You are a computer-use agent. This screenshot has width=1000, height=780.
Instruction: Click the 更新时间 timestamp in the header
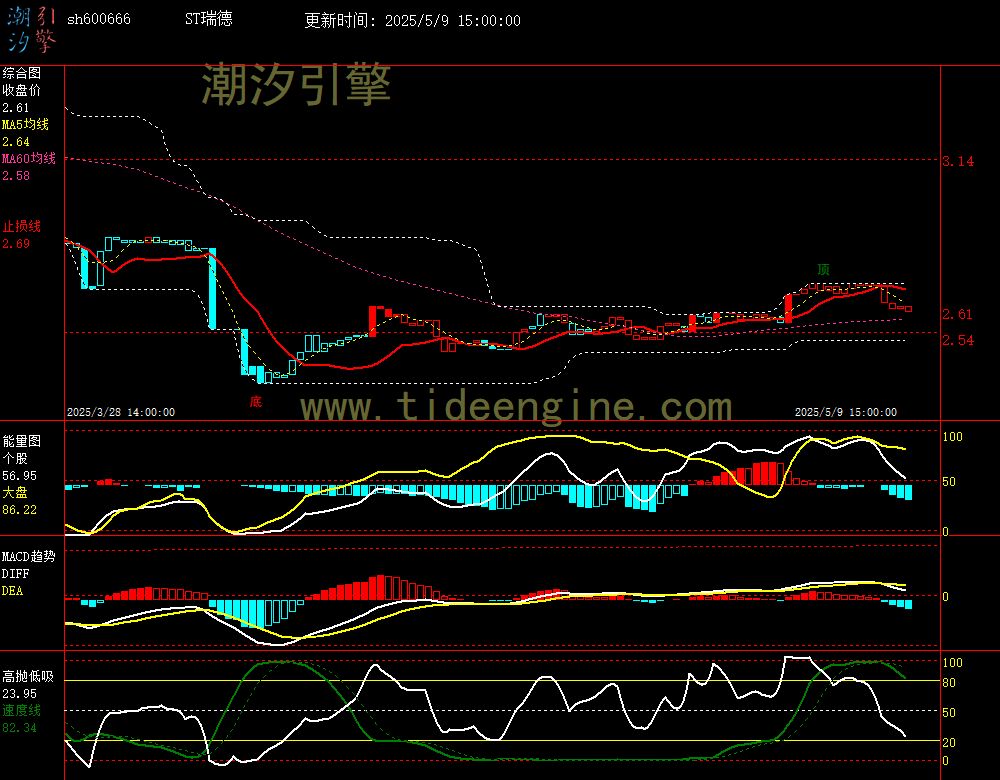[412, 20]
